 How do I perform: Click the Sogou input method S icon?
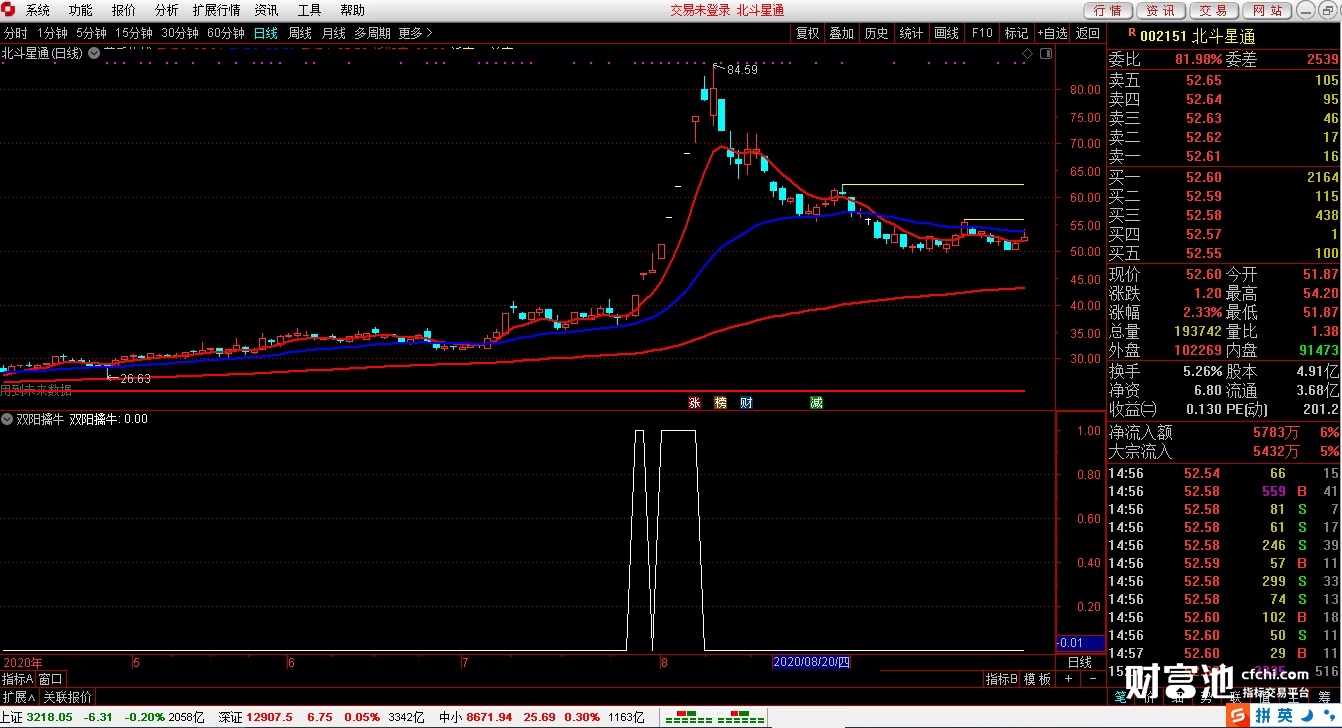pyautogui.click(x=1238, y=714)
